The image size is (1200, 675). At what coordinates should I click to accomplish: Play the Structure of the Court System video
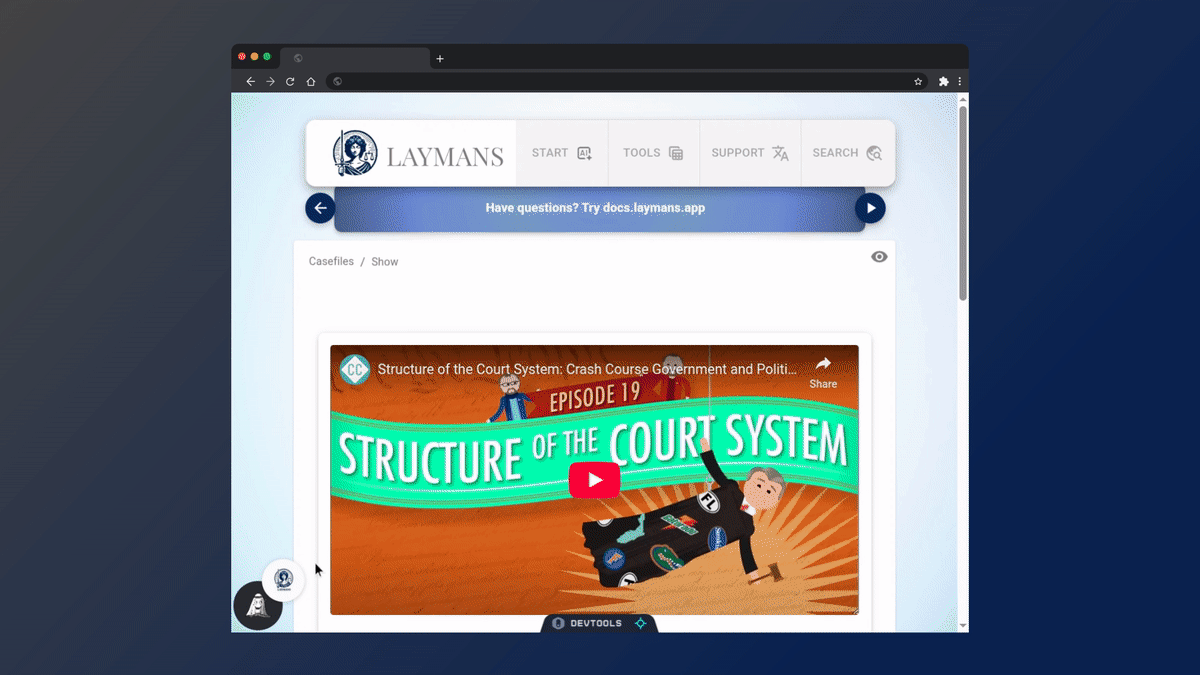coord(595,480)
